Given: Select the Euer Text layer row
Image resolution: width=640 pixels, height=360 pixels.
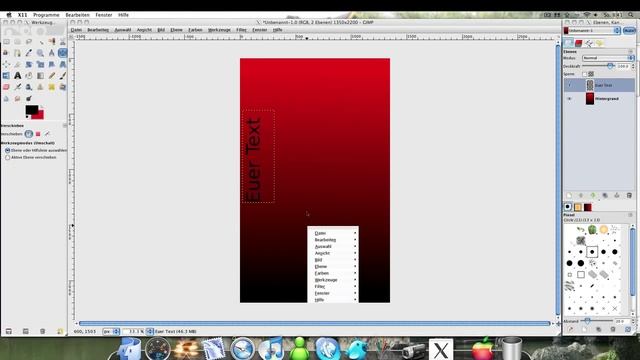Looking at the screenshot, I should point(599,85).
